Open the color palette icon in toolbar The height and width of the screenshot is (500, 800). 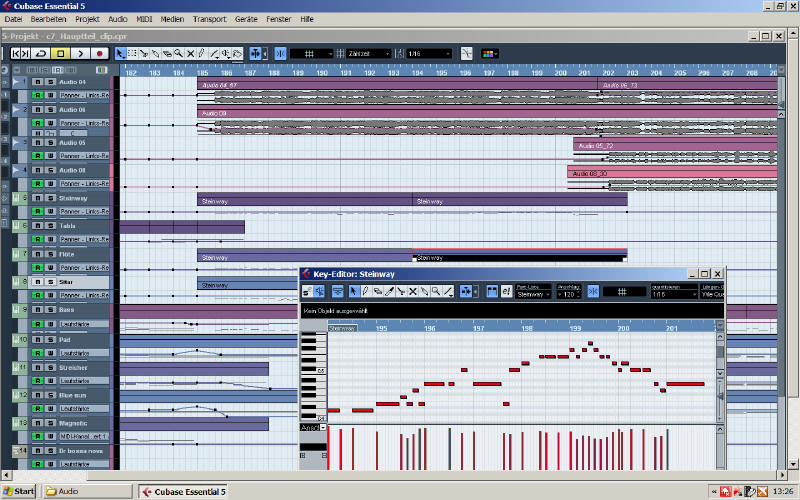pos(490,53)
